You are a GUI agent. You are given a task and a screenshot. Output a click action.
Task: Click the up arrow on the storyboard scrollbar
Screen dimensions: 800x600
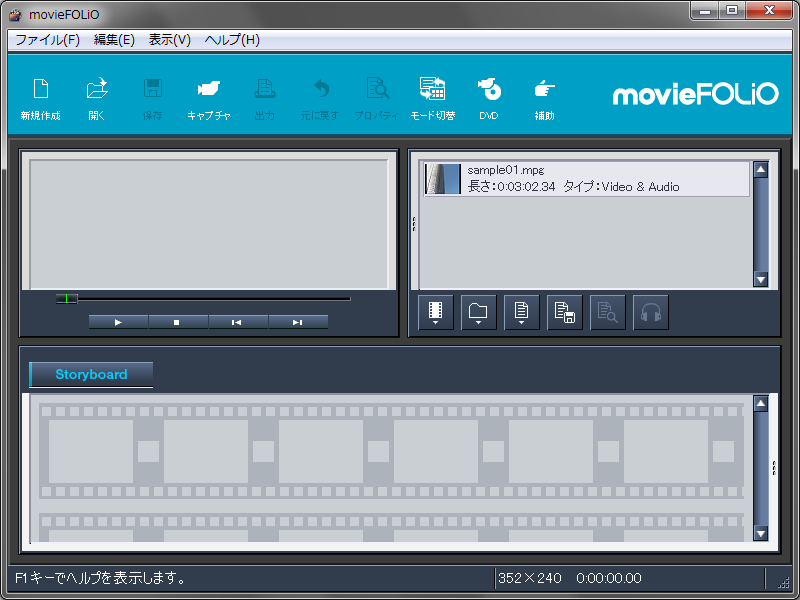coord(761,404)
